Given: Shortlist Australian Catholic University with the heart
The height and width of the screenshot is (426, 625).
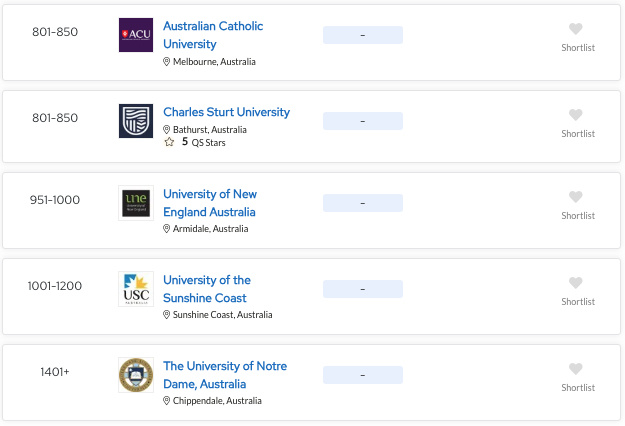Looking at the screenshot, I should point(576,30).
